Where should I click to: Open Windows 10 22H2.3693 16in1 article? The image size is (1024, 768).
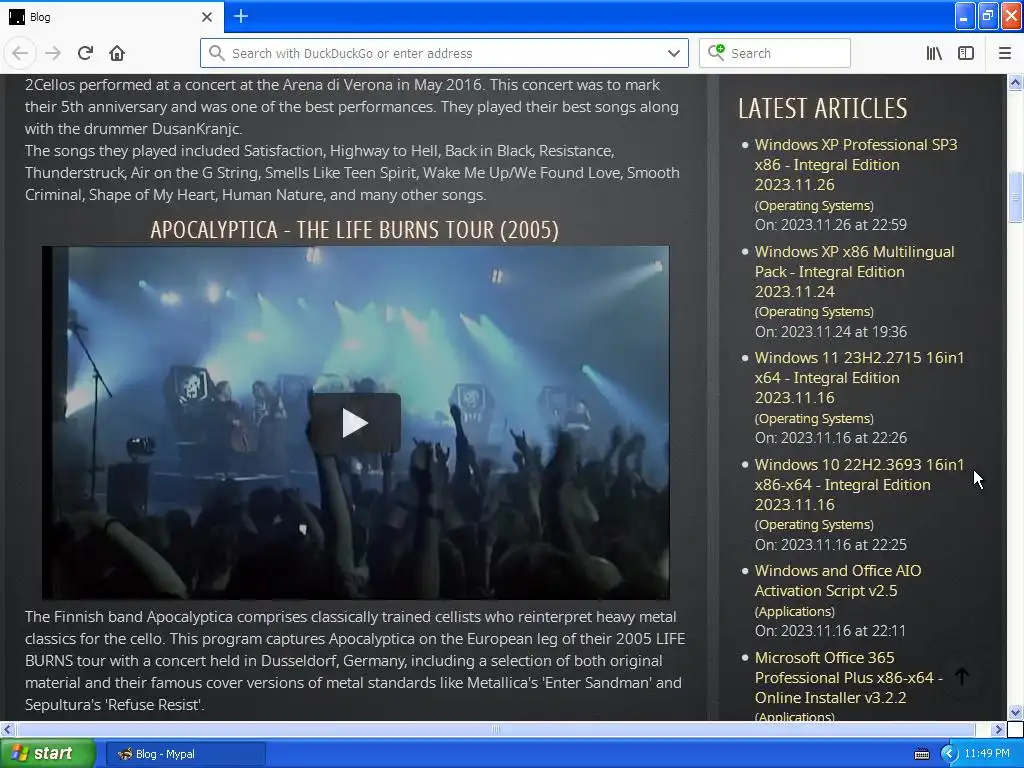[859, 485]
